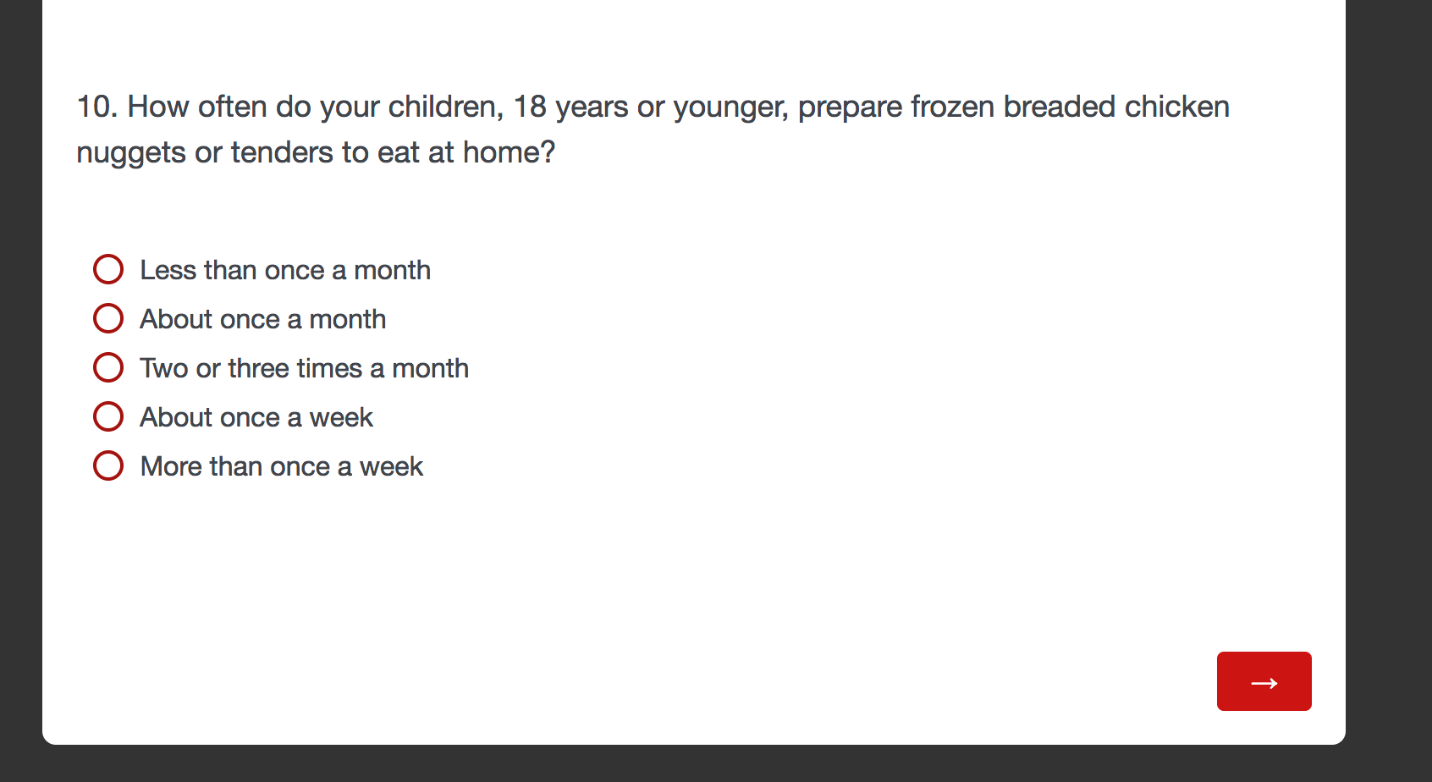This screenshot has width=1432, height=782.
Task: Click the "More than once a week" label text
Action: pyautogui.click(x=281, y=466)
